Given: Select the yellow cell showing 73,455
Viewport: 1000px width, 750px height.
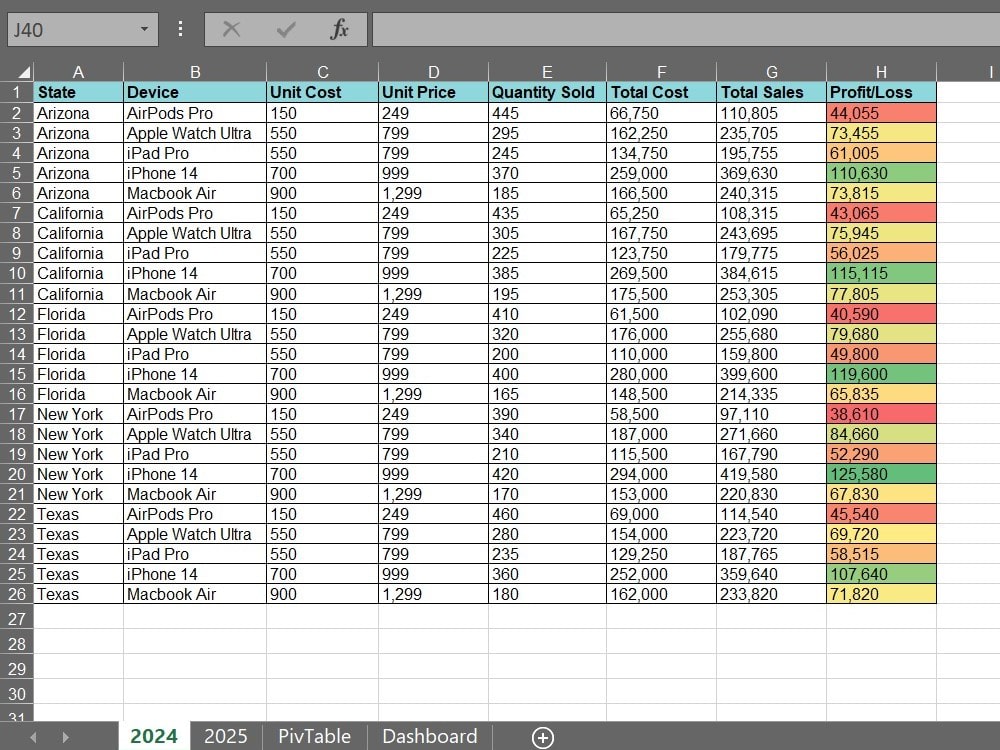Looking at the screenshot, I should point(881,133).
